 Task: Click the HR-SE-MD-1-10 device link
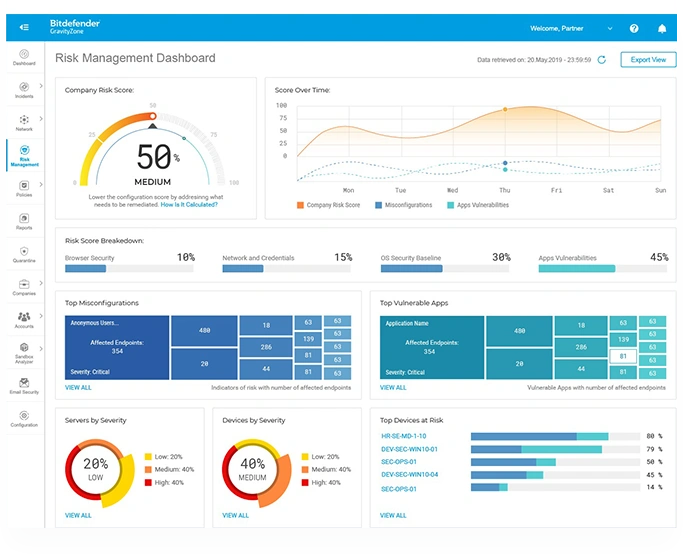click(x=404, y=436)
